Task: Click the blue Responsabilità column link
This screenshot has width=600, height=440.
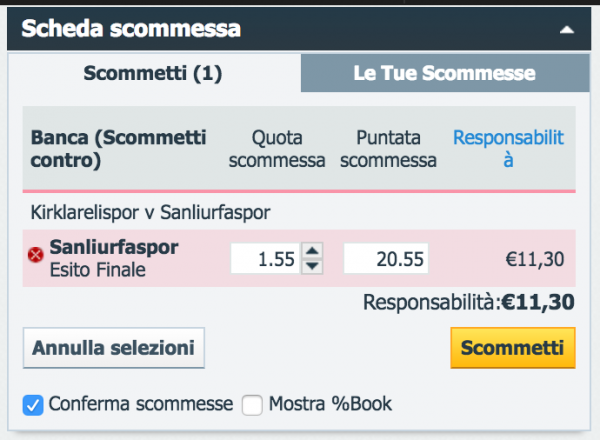Action: click(x=508, y=148)
